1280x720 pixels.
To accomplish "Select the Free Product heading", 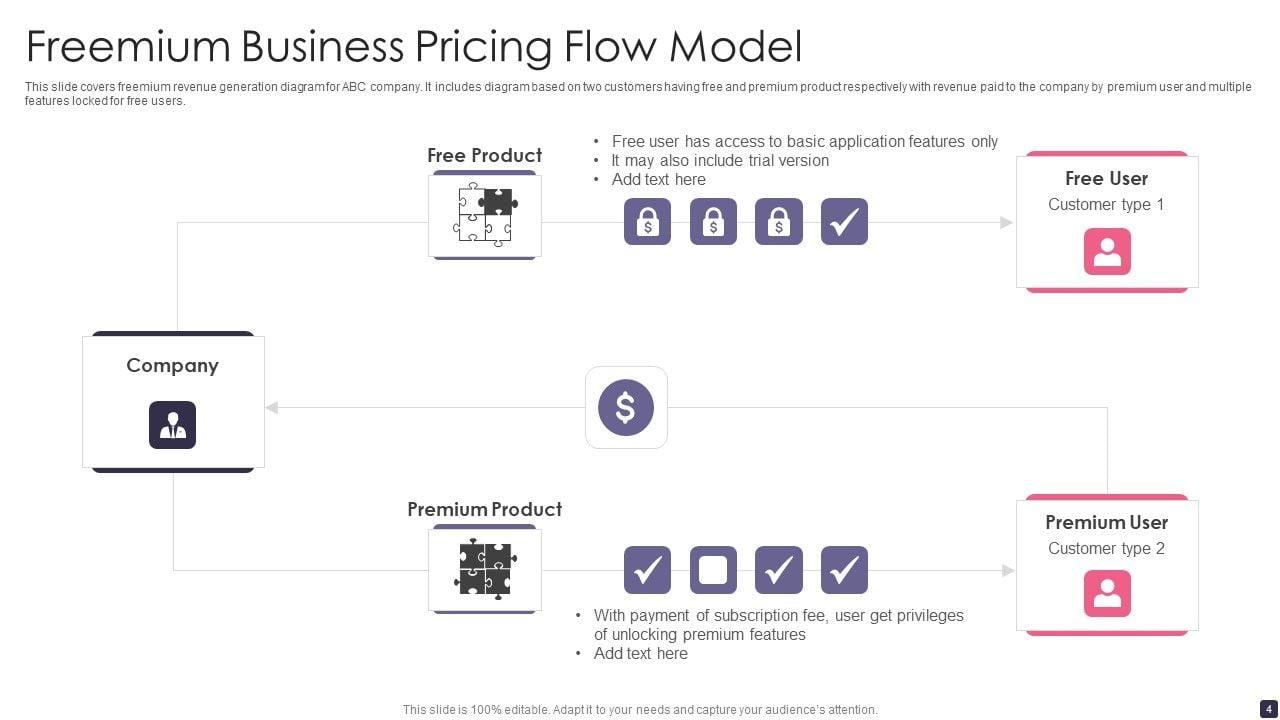I will (x=484, y=155).
